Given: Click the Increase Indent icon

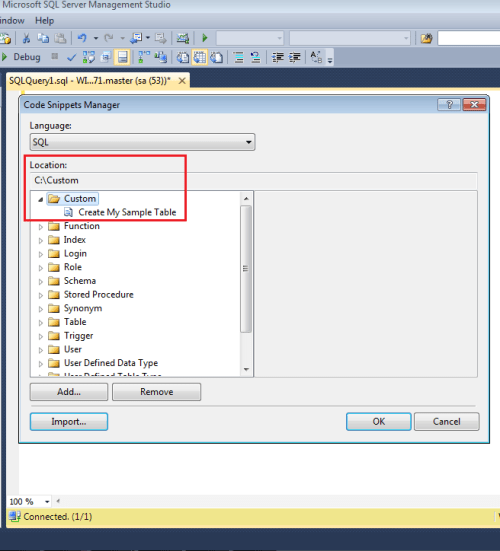Looking at the screenshot, I should pos(294,57).
